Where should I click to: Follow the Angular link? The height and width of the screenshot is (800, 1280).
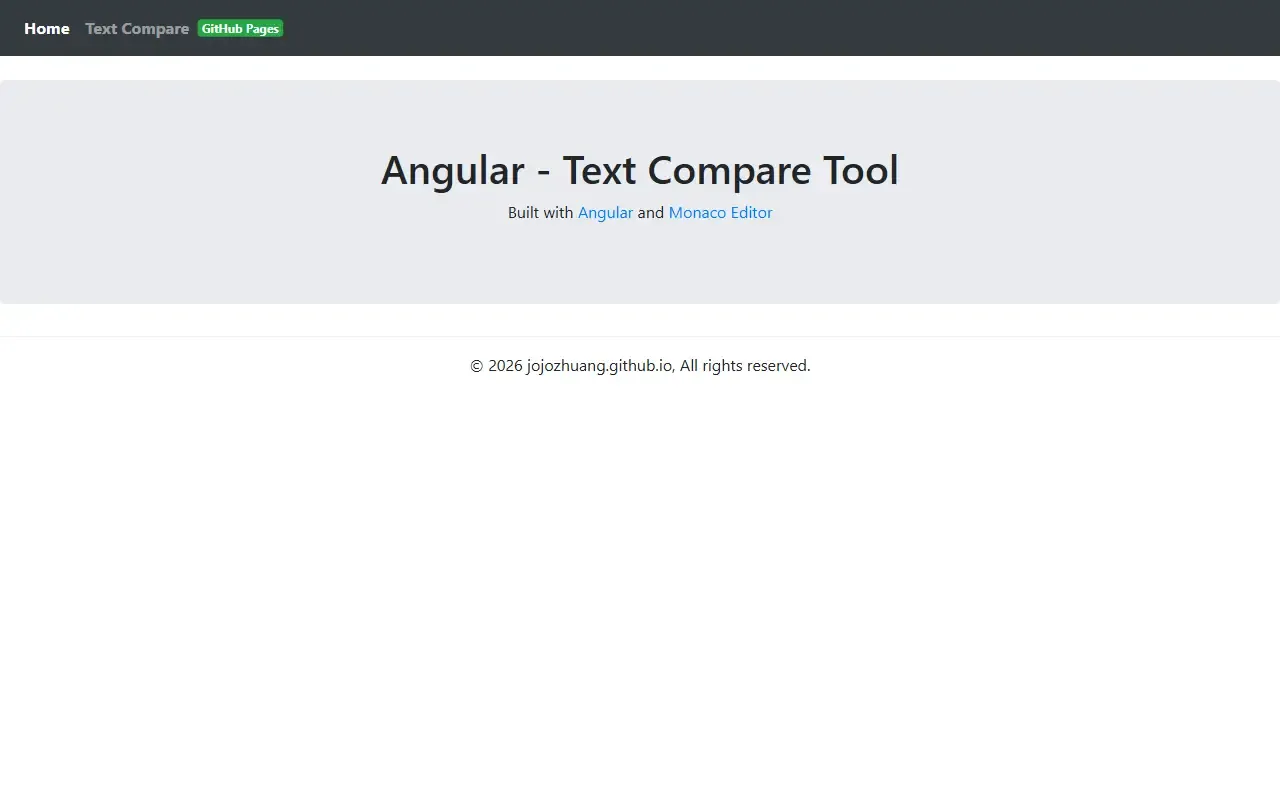(605, 212)
